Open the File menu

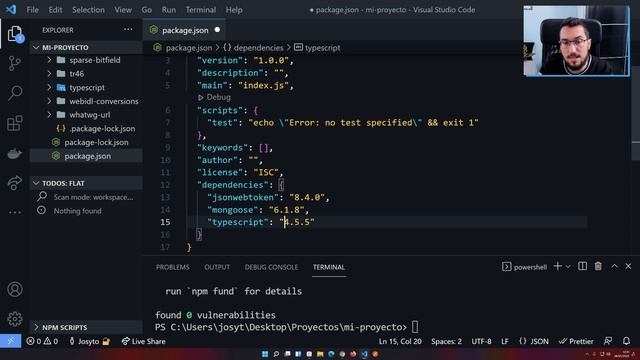[32, 10]
